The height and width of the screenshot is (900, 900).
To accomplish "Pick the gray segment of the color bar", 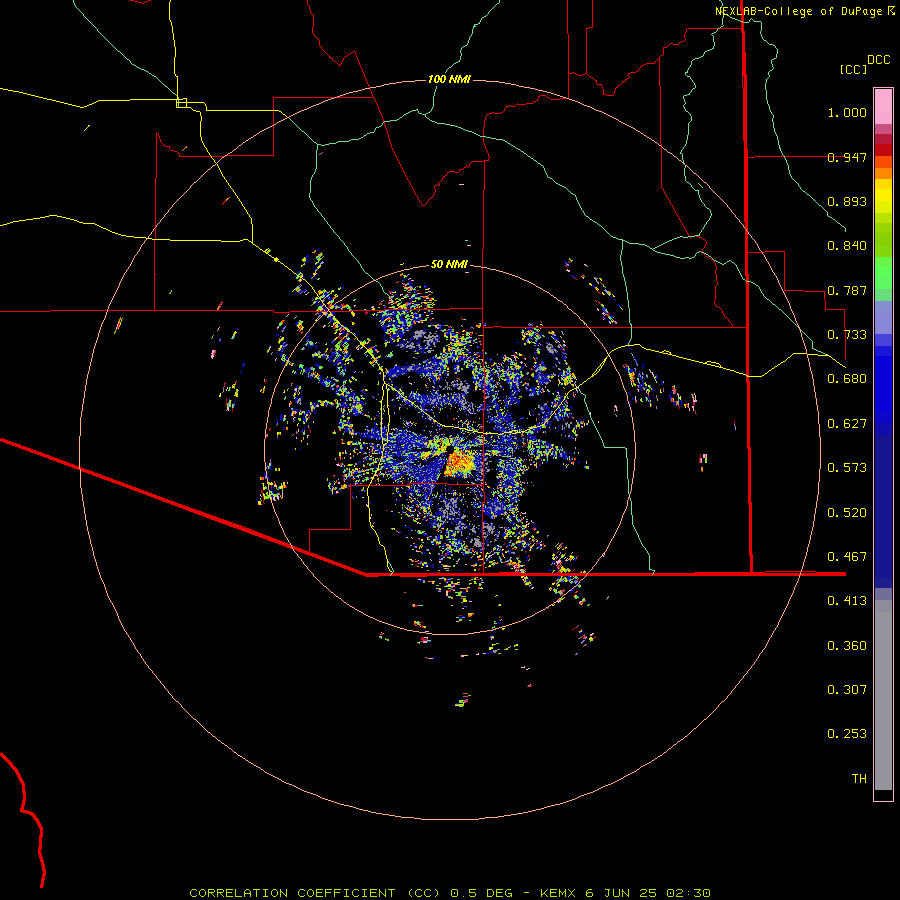I will point(883,695).
